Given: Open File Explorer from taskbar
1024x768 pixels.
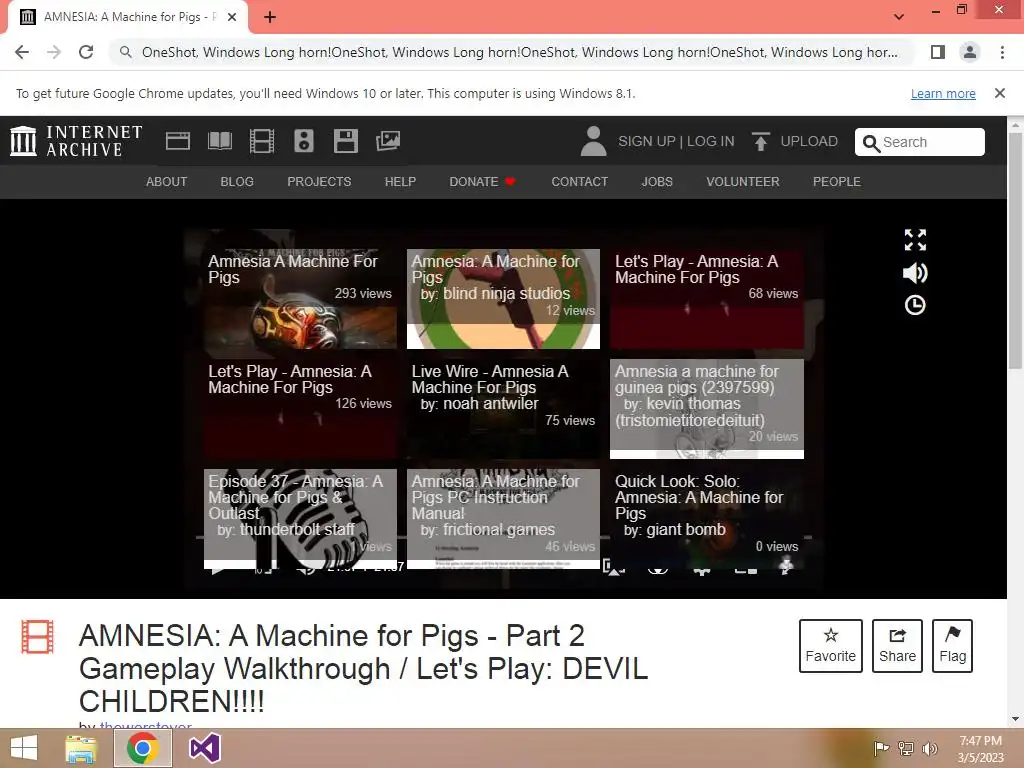Looking at the screenshot, I should pyautogui.click(x=81, y=748).
